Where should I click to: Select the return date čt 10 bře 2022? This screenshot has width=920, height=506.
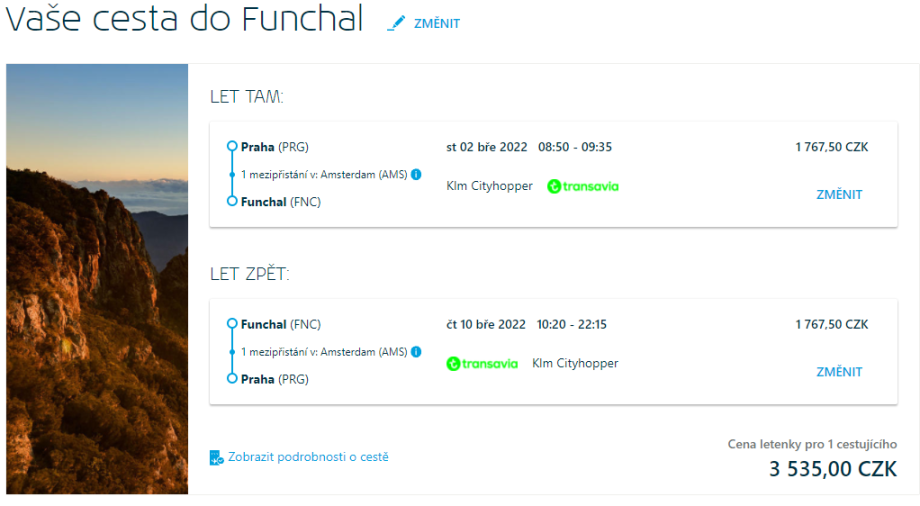click(x=486, y=324)
